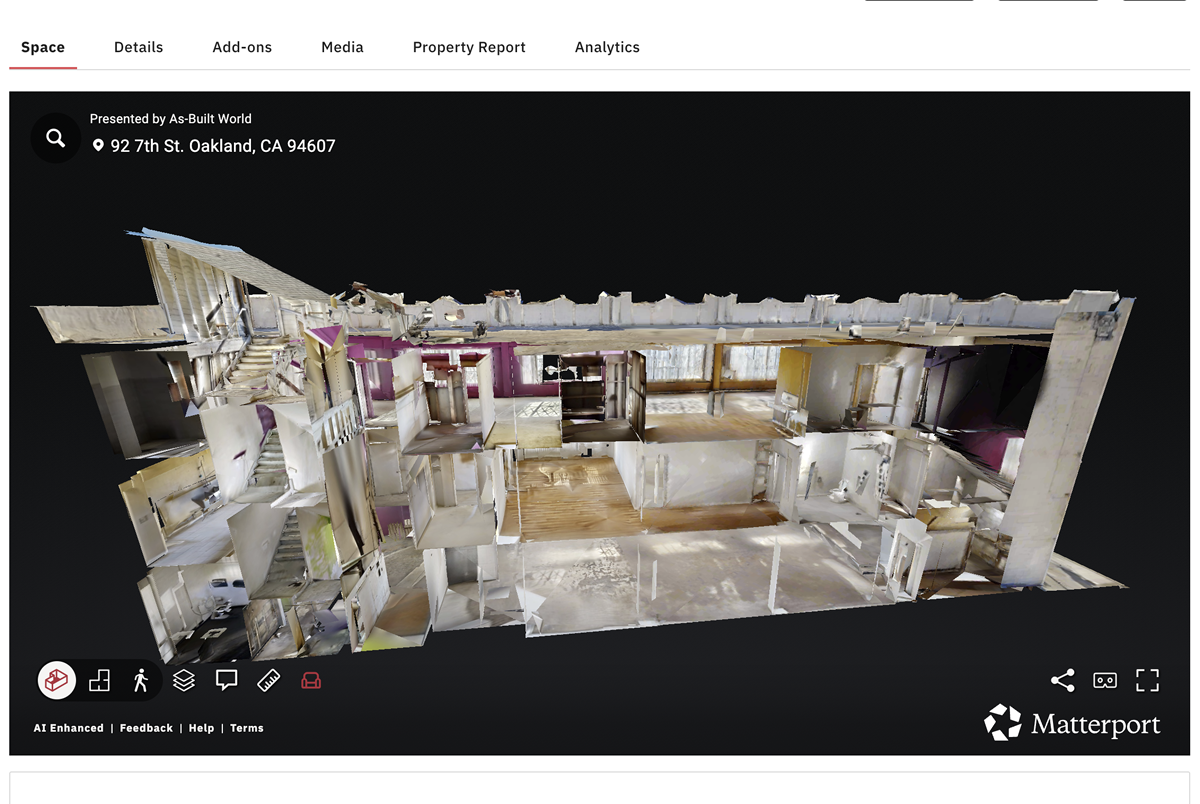Launch VR headset mode
This screenshot has height=804, width=1200.
coord(1105,681)
